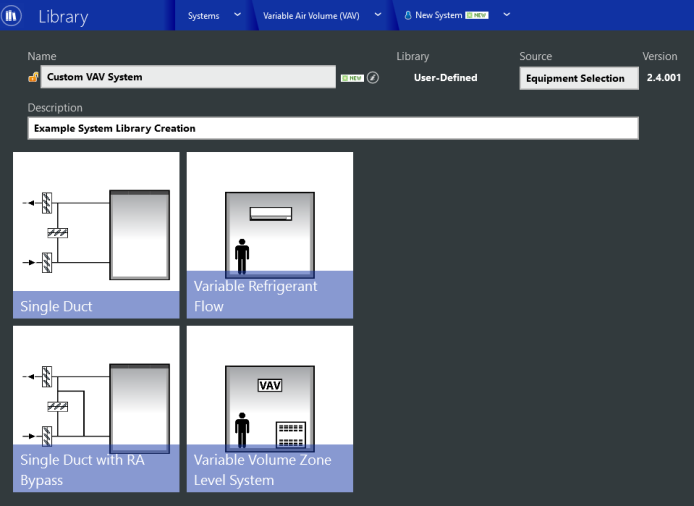Viewport: 694px width, 506px height.
Task: Open the Systems breadcrumb
Action: 203,15
